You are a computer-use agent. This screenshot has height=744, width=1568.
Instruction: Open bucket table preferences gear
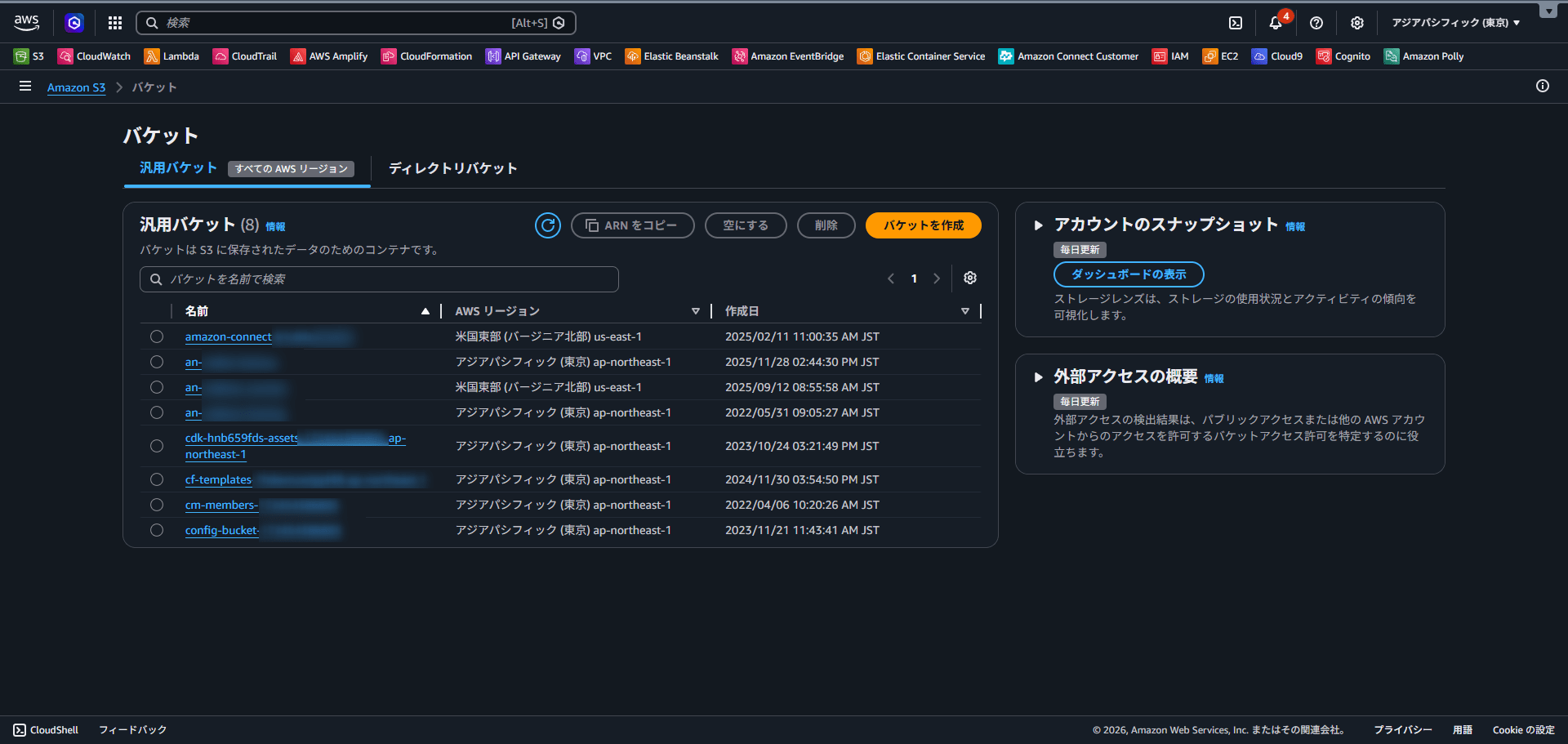[970, 278]
